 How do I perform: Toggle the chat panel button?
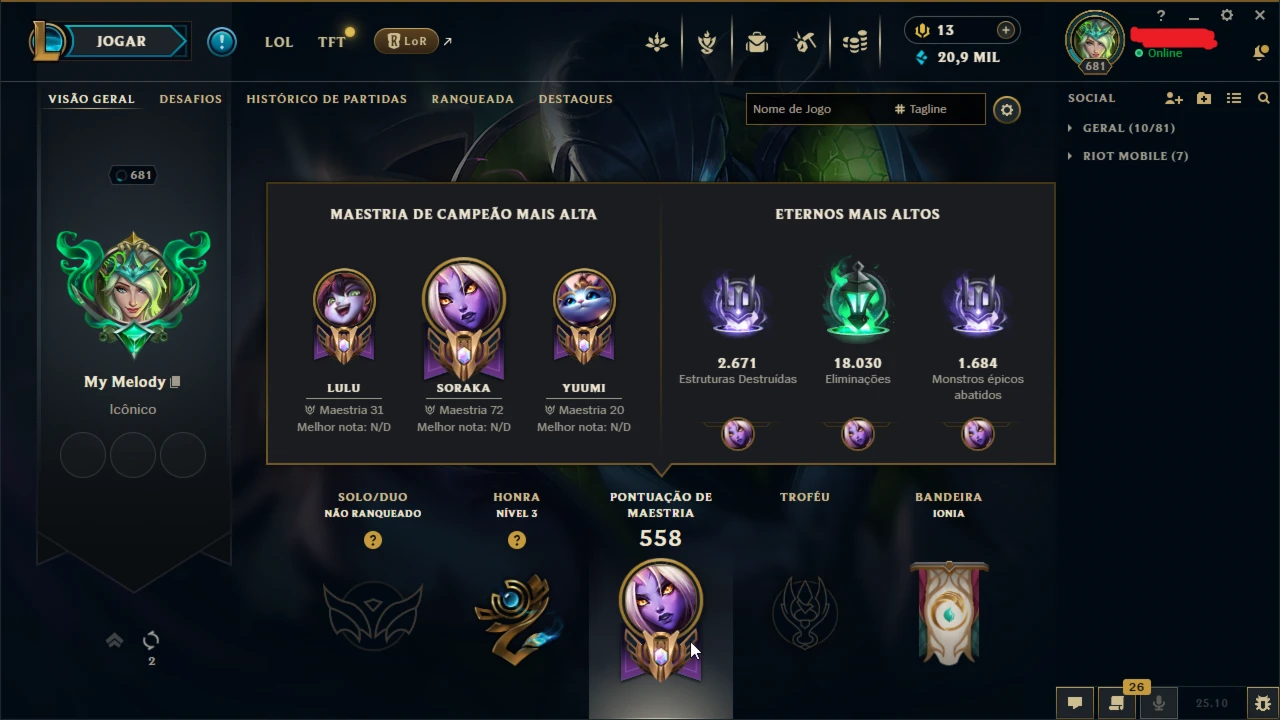coord(1075,703)
